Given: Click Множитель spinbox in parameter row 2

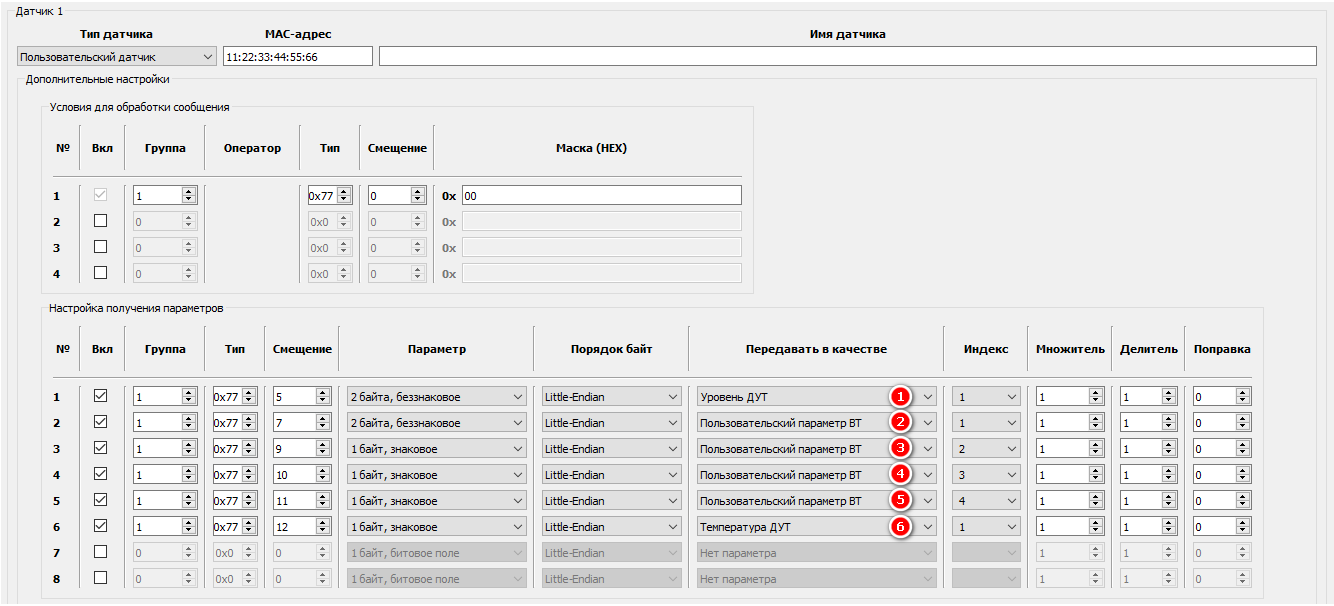Looking at the screenshot, I should (x=1070, y=423).
